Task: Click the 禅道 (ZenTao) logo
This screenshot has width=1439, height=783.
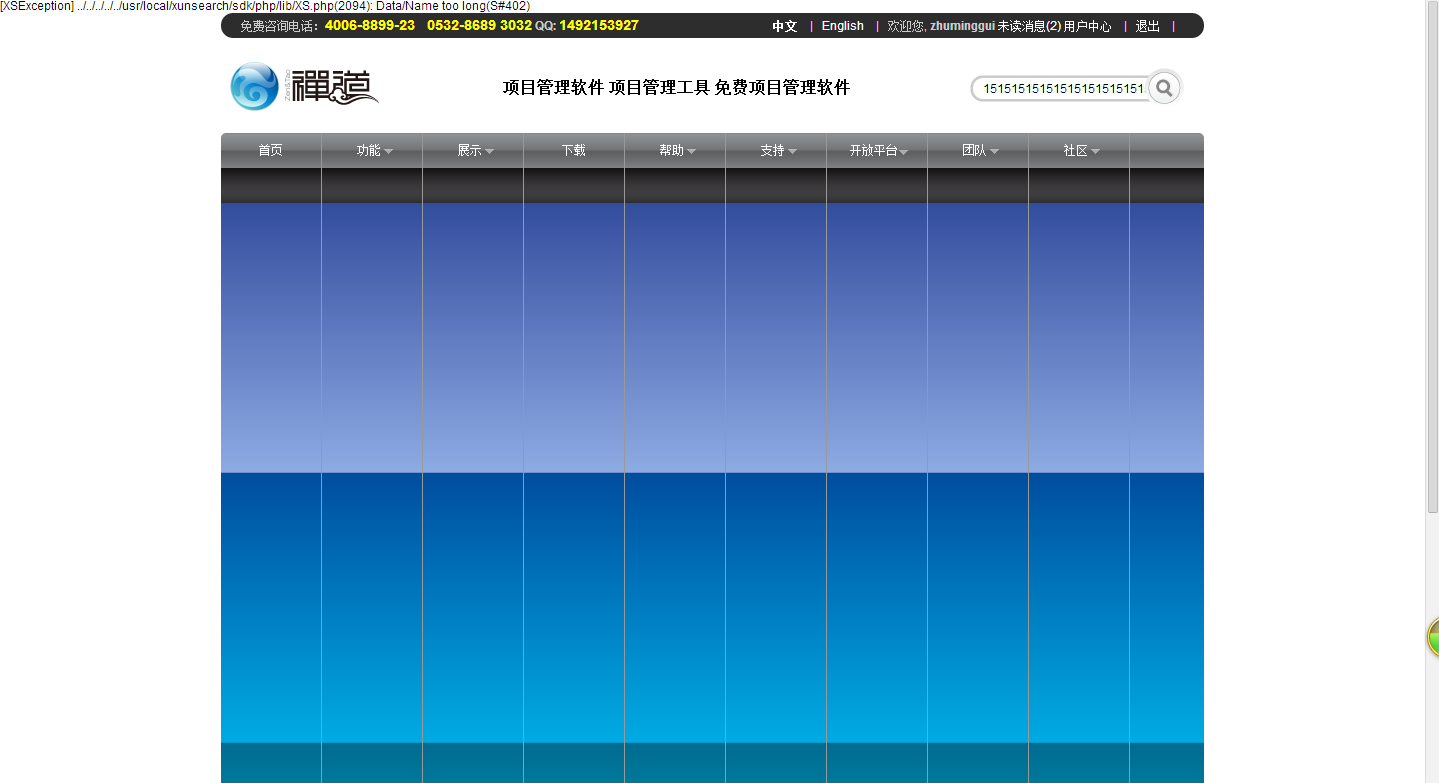Action: click(304, 87)
